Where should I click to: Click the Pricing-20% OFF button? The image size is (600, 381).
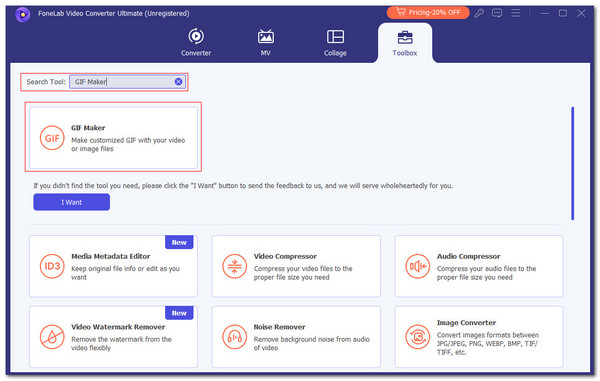[x=428, y=13]
